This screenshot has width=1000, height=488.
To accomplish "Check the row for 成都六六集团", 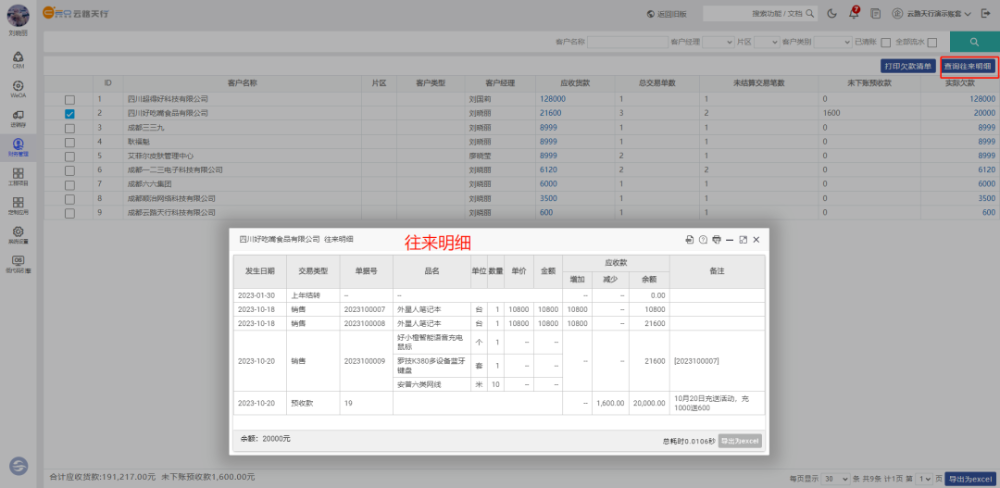I will tap(70, 184).
